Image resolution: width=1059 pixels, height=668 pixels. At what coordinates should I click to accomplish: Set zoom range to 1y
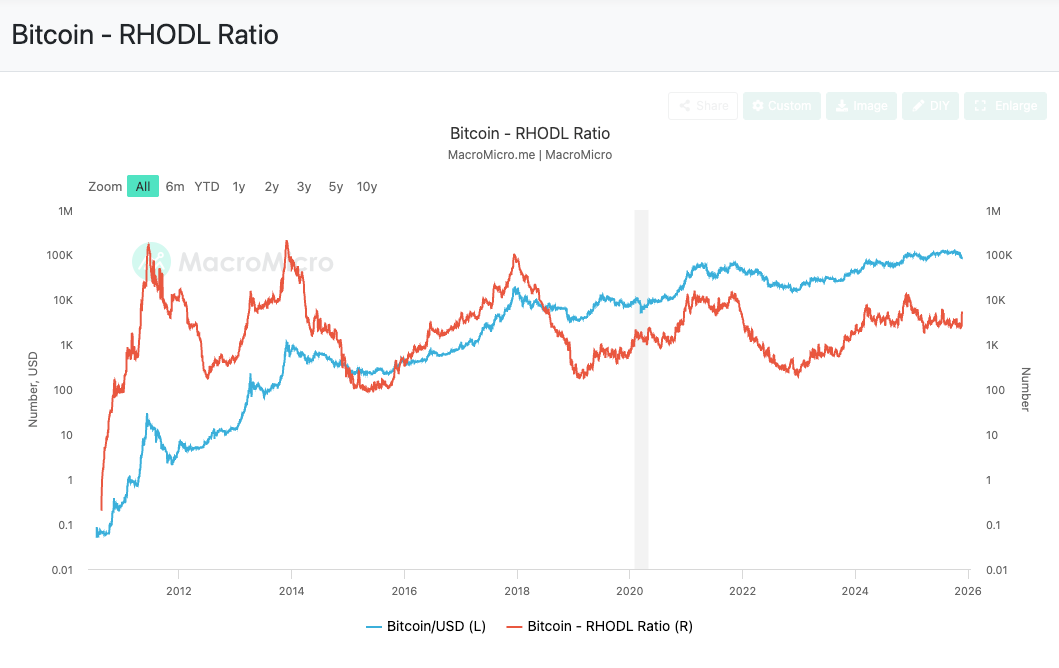click(x=239, y=186)
